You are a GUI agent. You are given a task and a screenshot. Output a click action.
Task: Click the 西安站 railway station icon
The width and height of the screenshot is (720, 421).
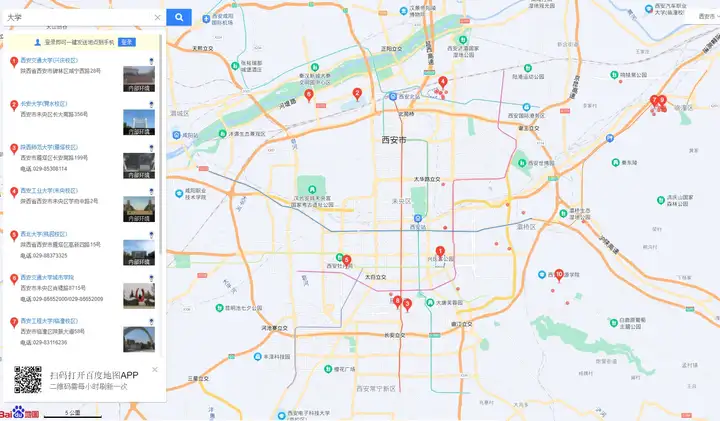coord(420,218)
